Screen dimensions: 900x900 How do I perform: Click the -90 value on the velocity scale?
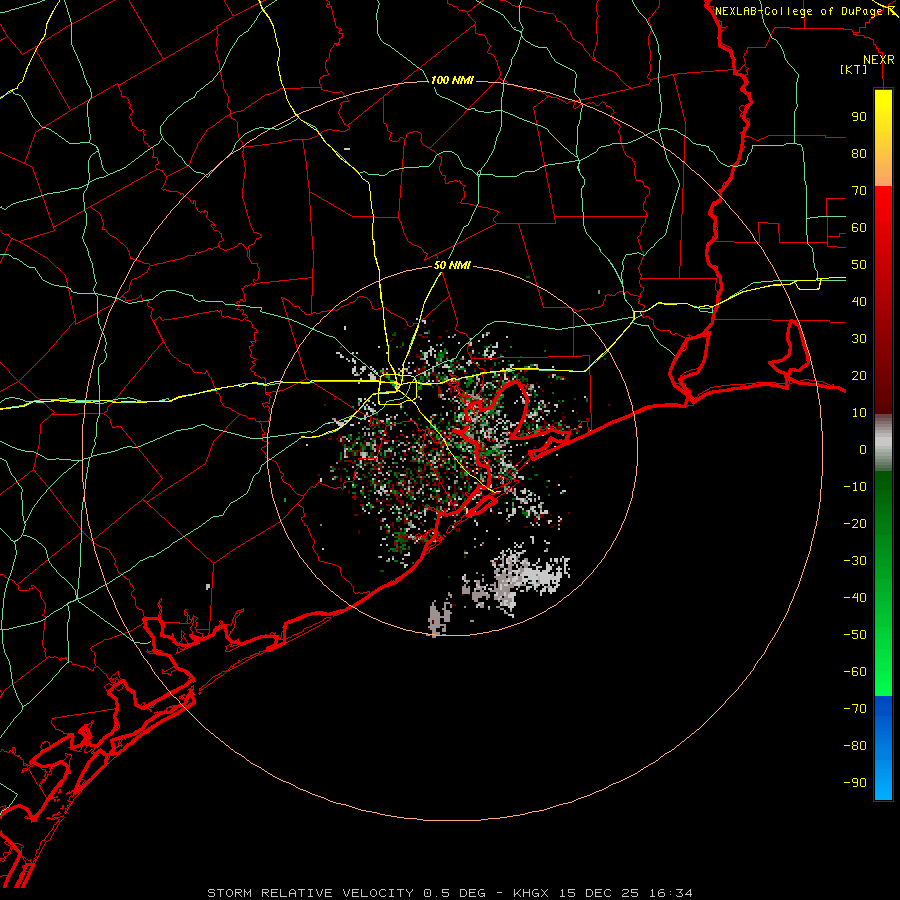click(x=855, y=783)
